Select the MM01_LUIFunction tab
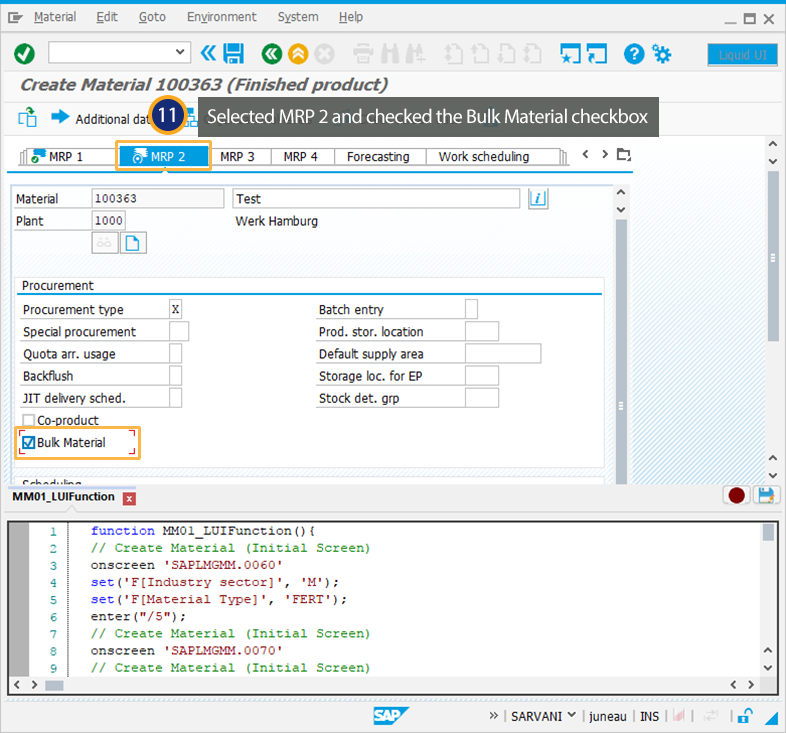The image size is (786, 733). tap(63, 497)
